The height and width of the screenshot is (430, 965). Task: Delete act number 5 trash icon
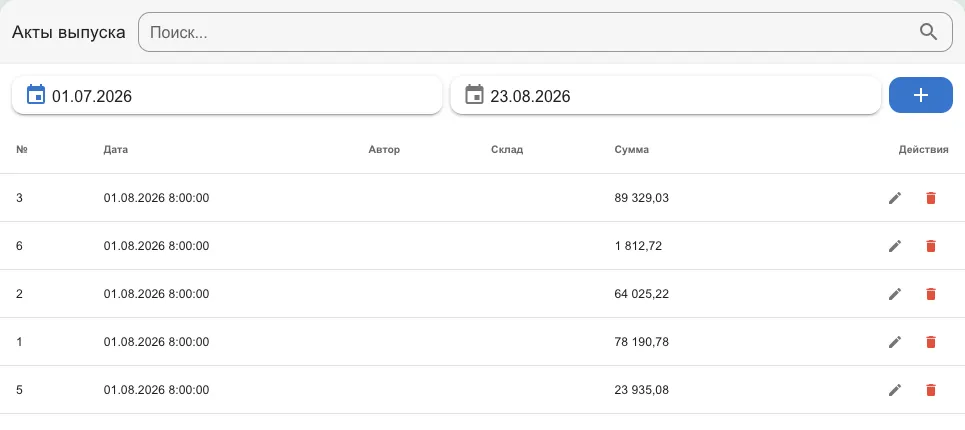(931, 390)
